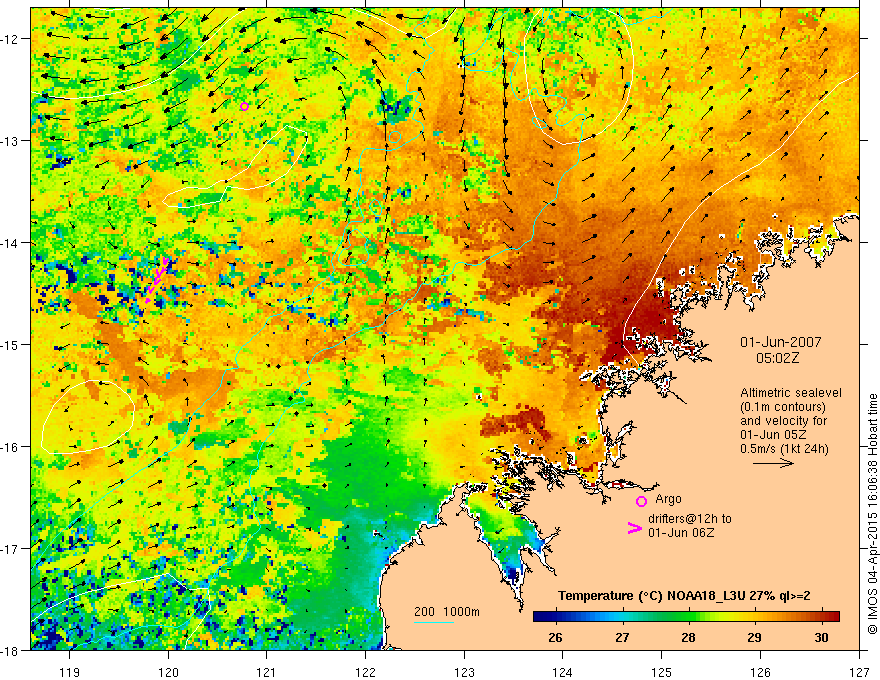This screenshot has width=880, height=680.
Task: Click the 0.5m/s velocity scale arrow
Action: [x=773, y=463]
